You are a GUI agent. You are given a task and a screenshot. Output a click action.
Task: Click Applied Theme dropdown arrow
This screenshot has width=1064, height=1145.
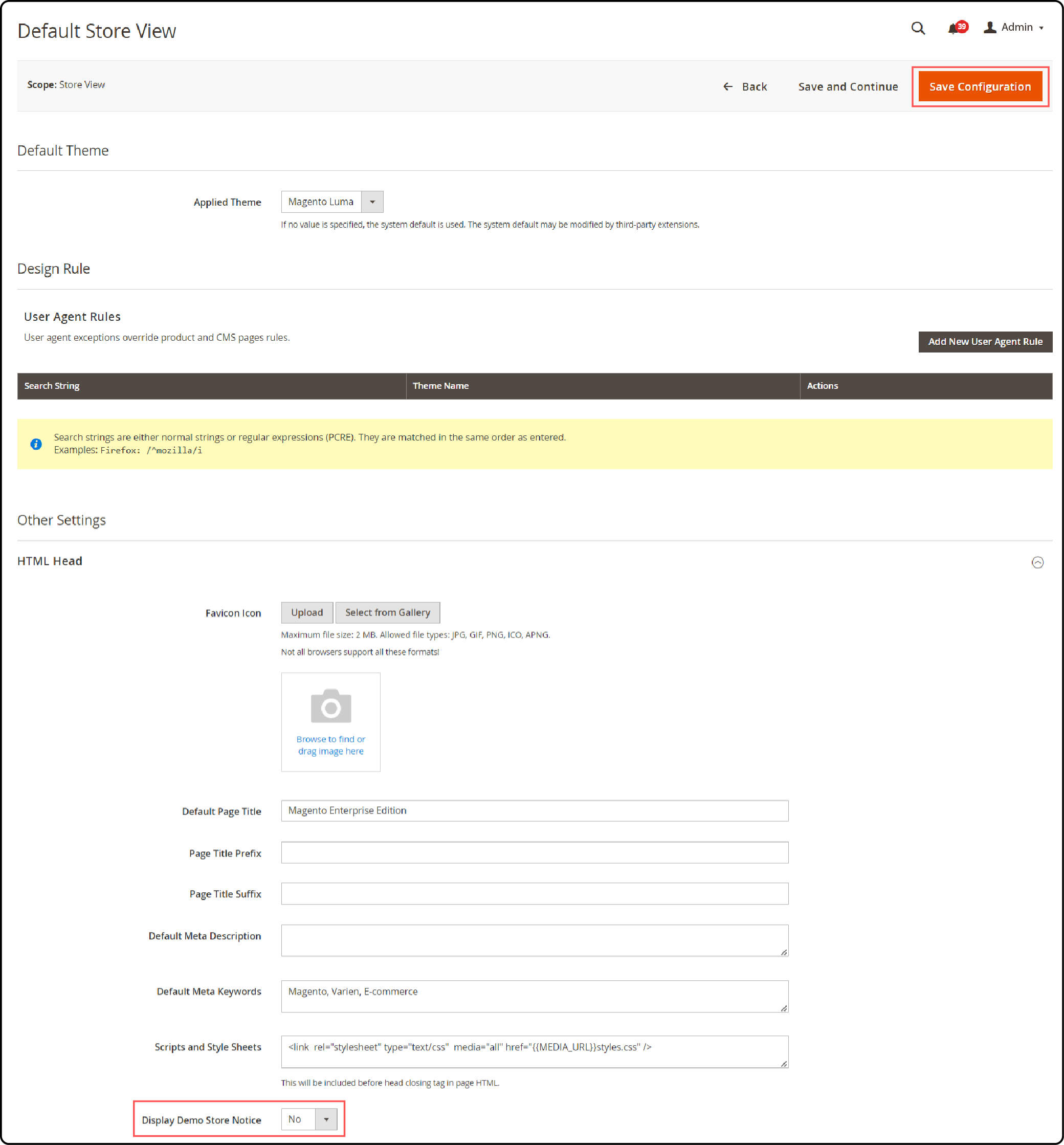tap(372, 202)
